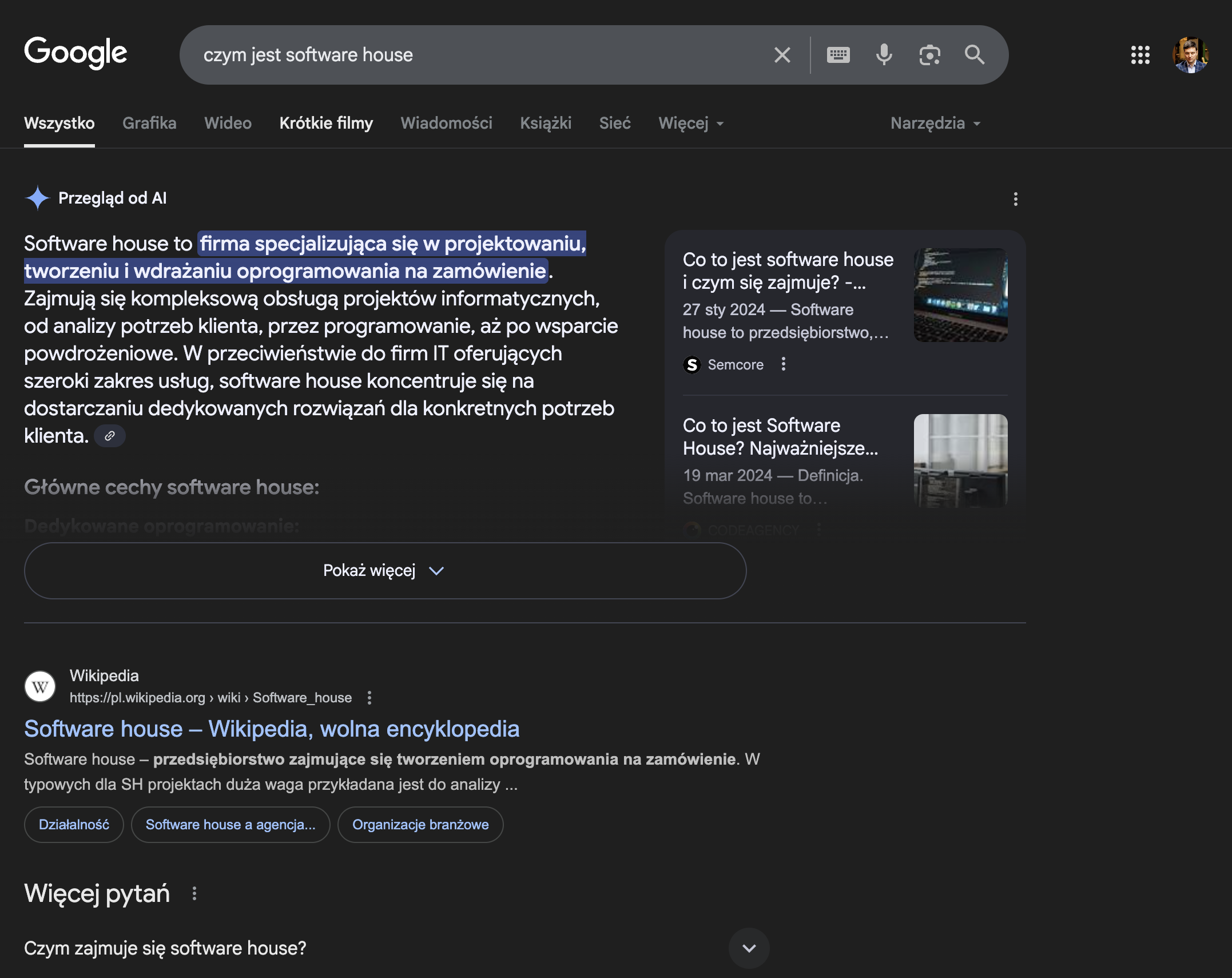Open Google Lens image search
This screenshot has width=1232, height=978.
click(x=929, y=55)
